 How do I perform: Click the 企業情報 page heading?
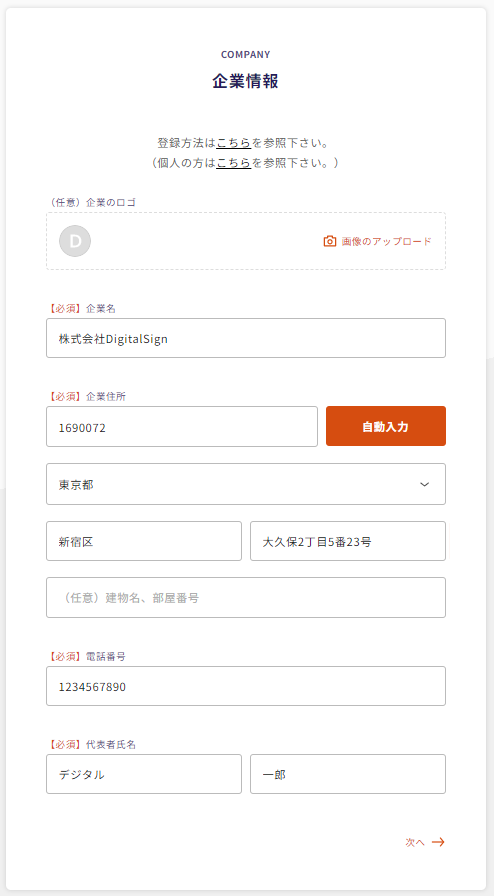coord(246,81)
